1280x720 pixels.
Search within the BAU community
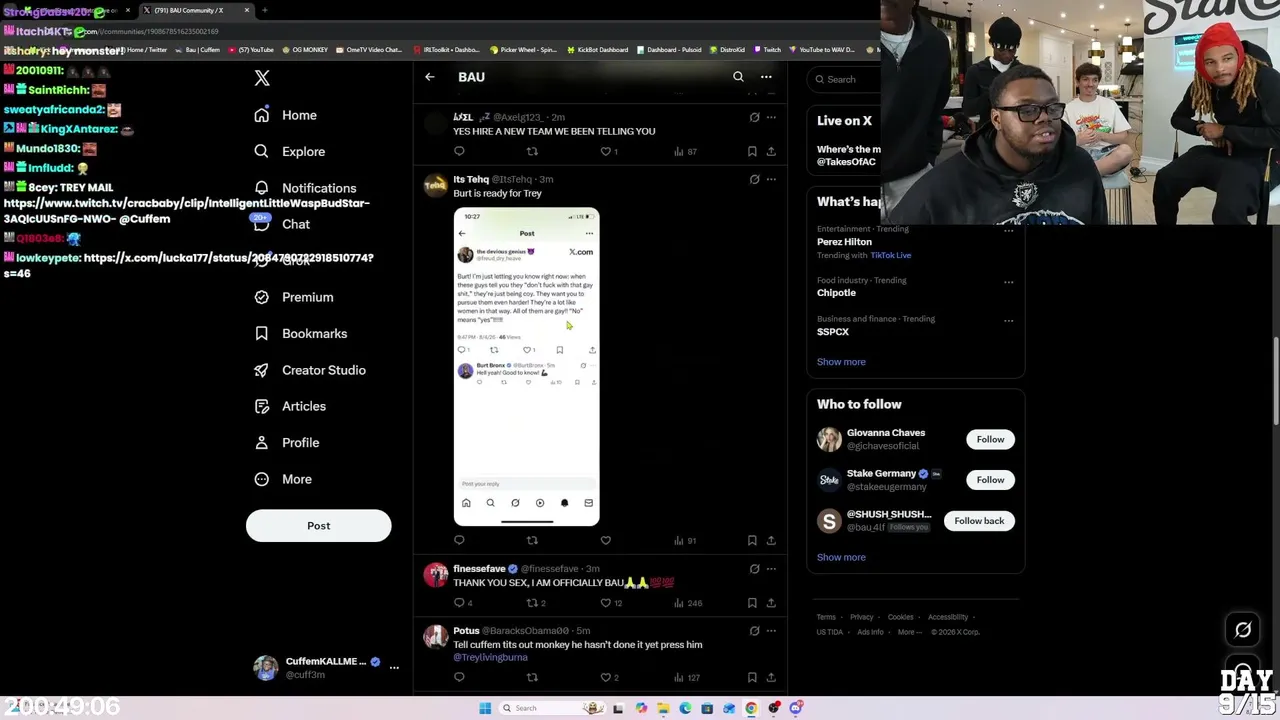(738, 77)
